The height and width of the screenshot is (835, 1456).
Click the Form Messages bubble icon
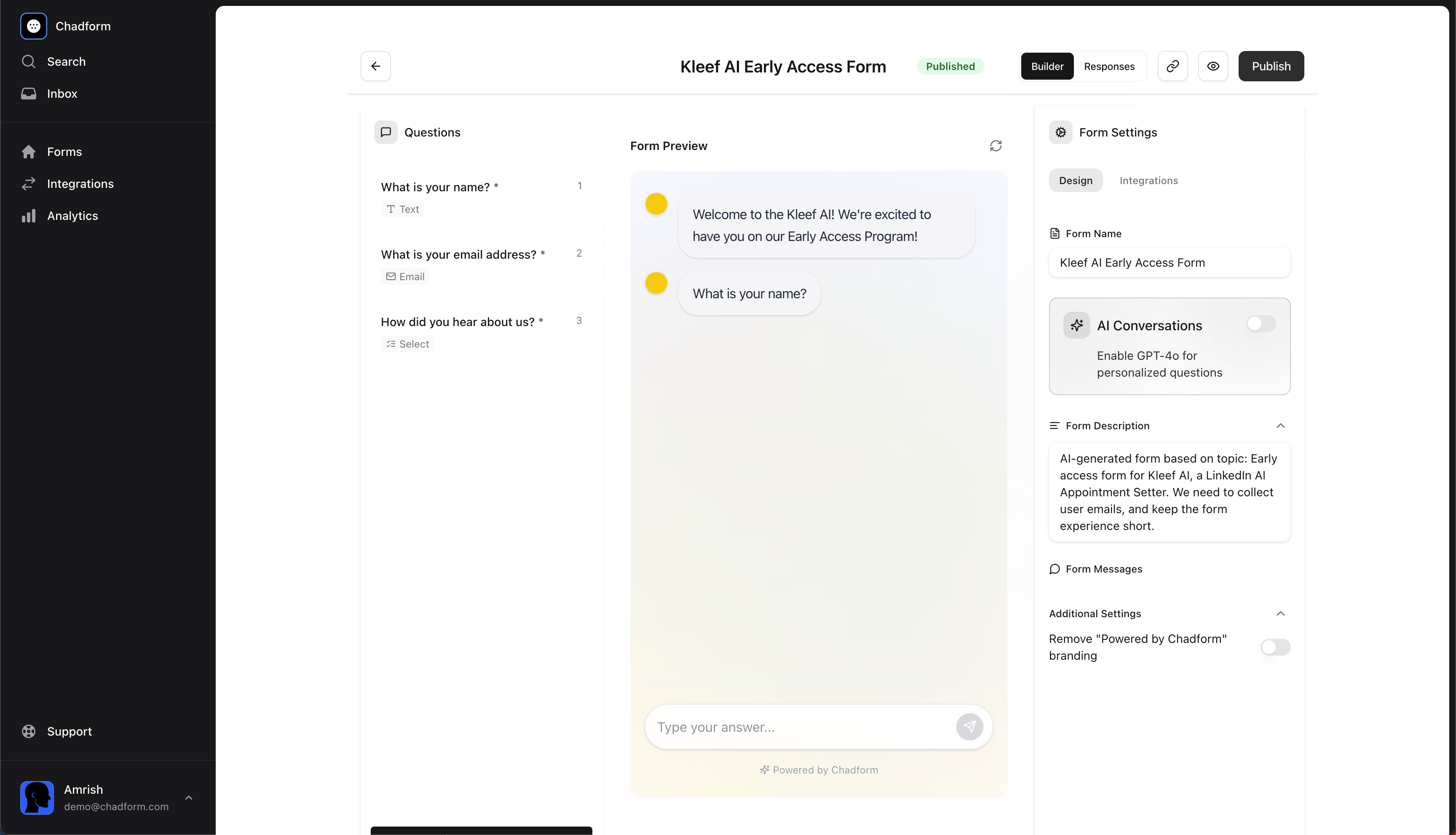pyautogui.click(x=1055, y=569)
